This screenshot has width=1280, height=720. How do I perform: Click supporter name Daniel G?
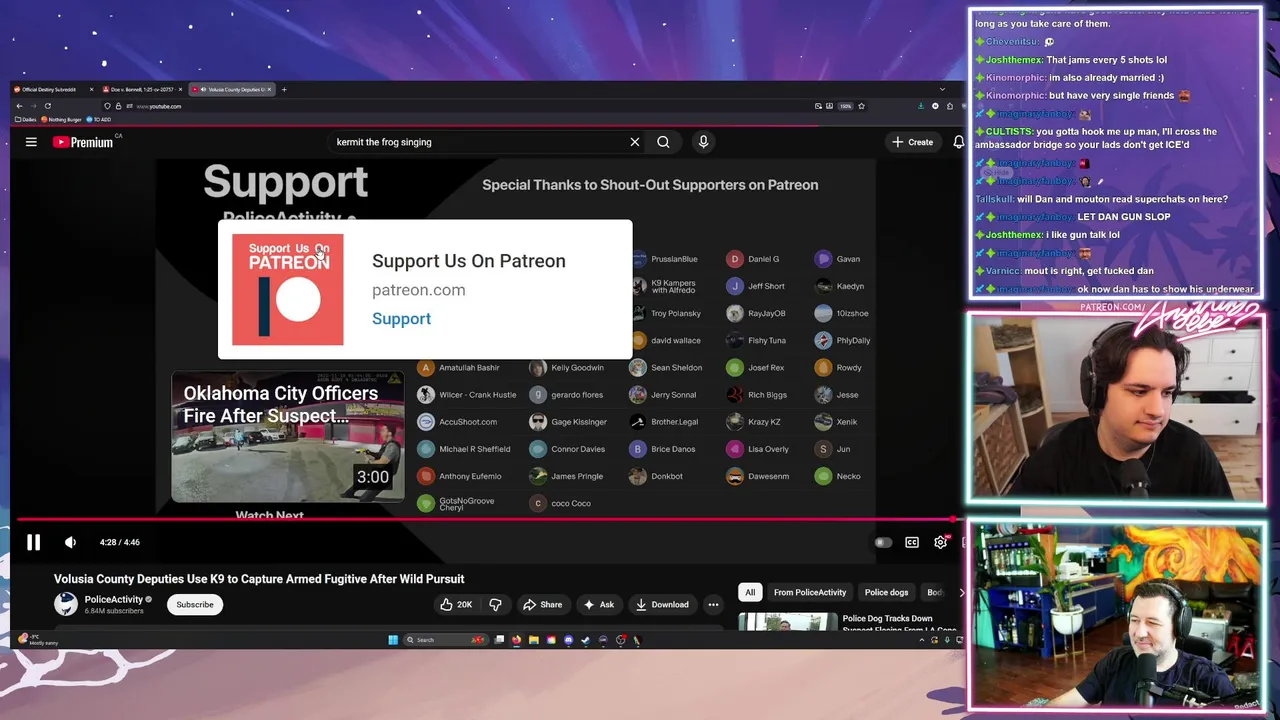(x=763, y=259)
